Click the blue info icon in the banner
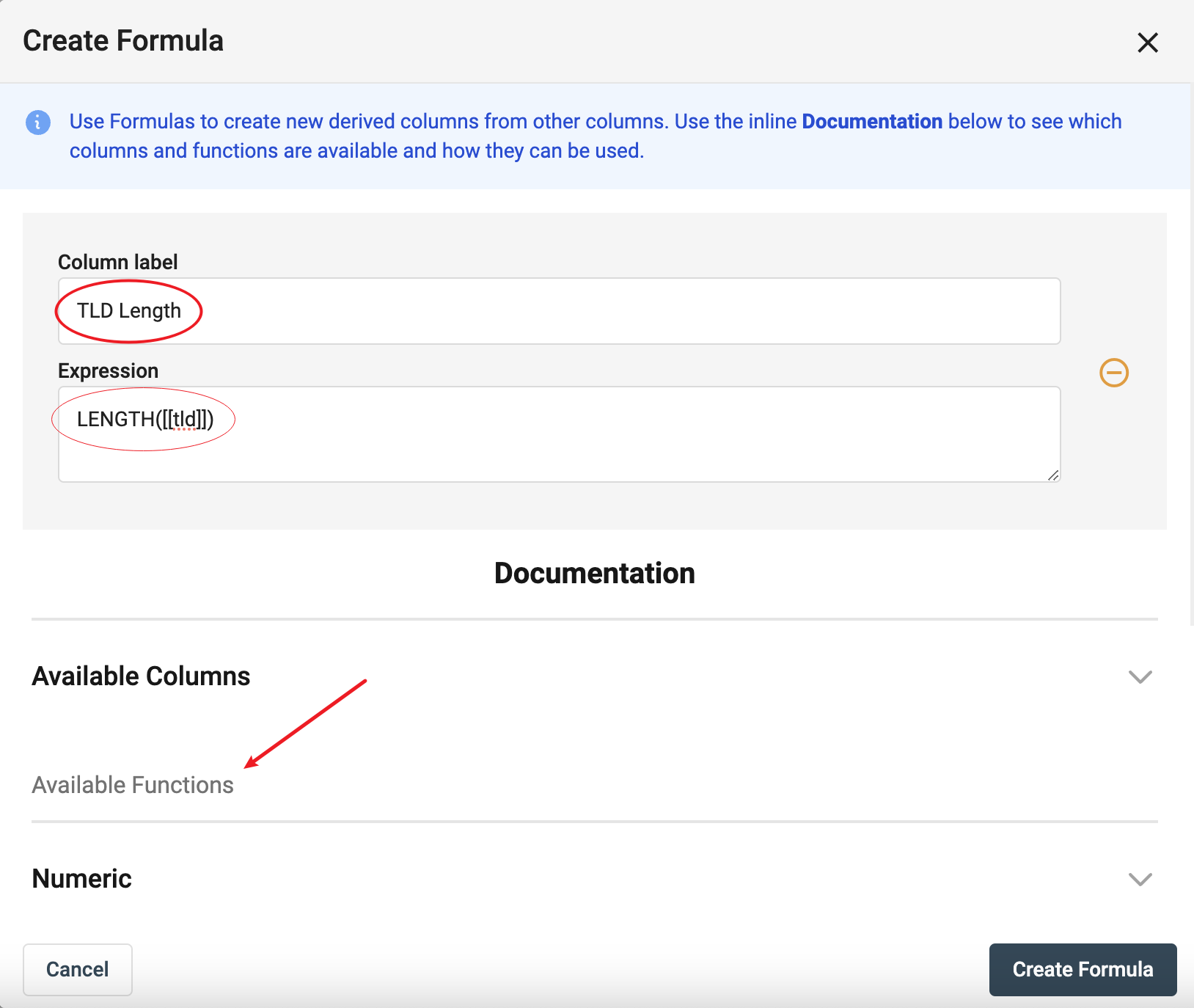Viewport: 1194px width, 1008px height. point(38,122)
